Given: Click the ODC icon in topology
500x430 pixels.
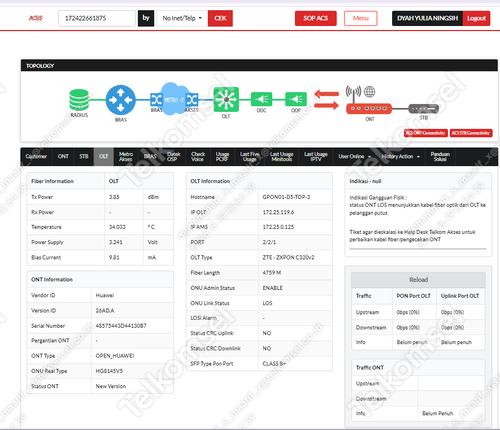Looking at the screenshot, I should point(261,99).
